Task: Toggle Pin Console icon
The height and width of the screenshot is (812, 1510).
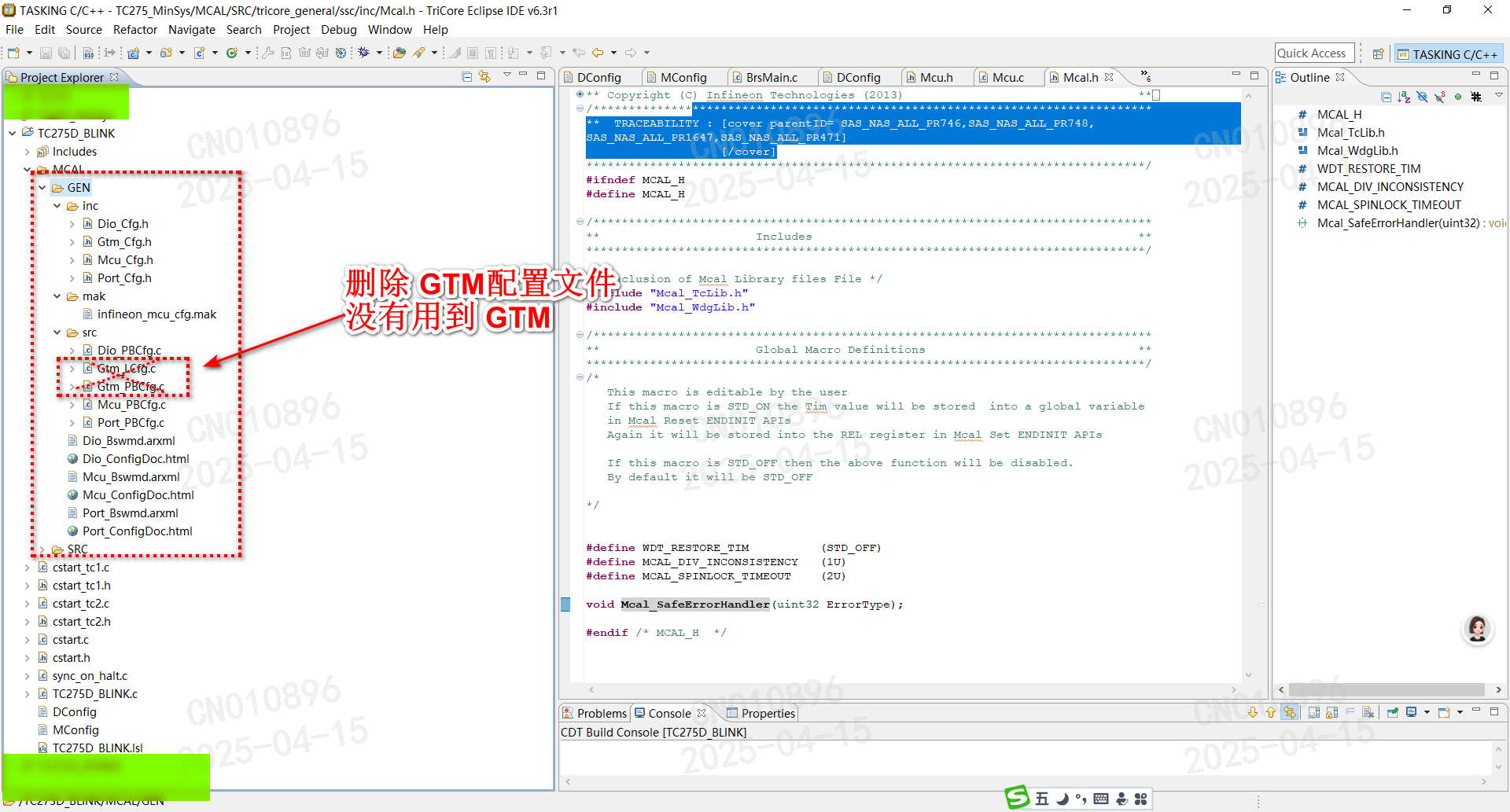Action: pos(1393,712)
